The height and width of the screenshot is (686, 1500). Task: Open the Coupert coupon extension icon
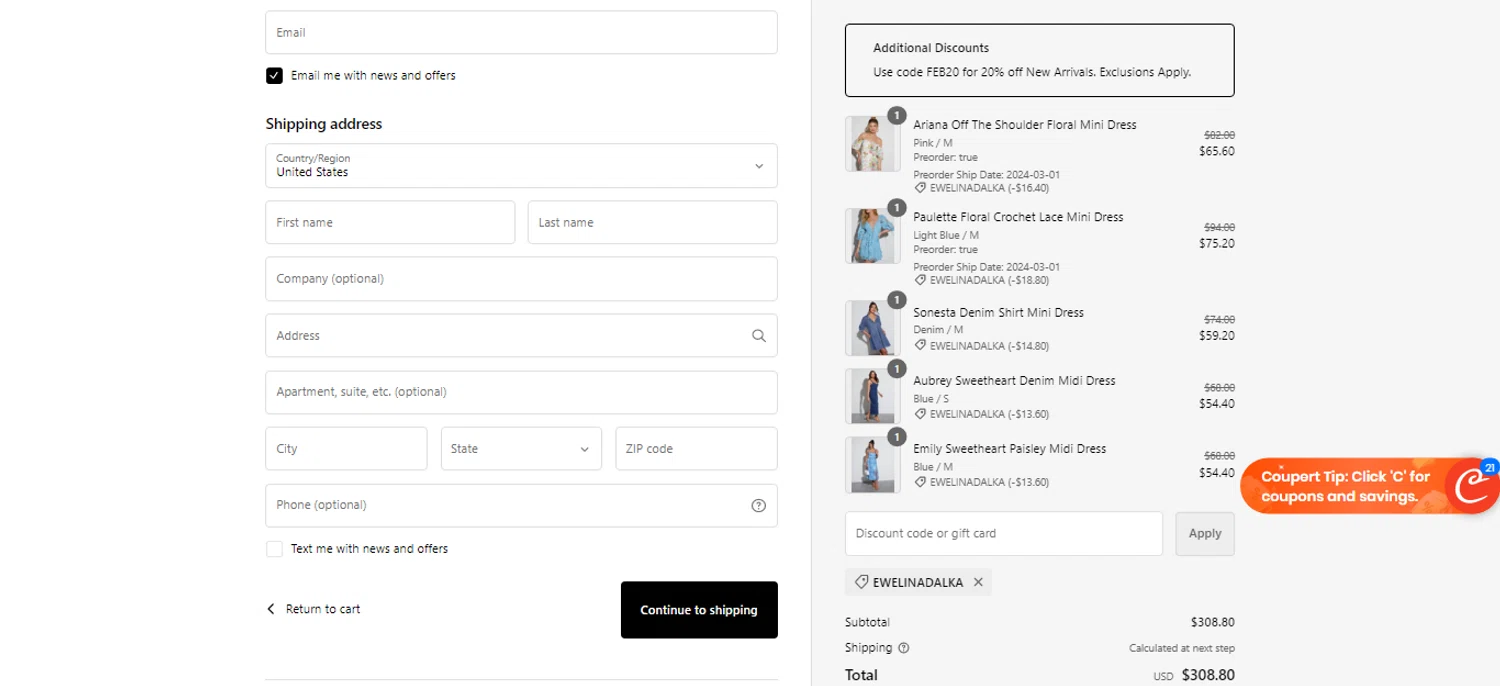pos(1474,487)
